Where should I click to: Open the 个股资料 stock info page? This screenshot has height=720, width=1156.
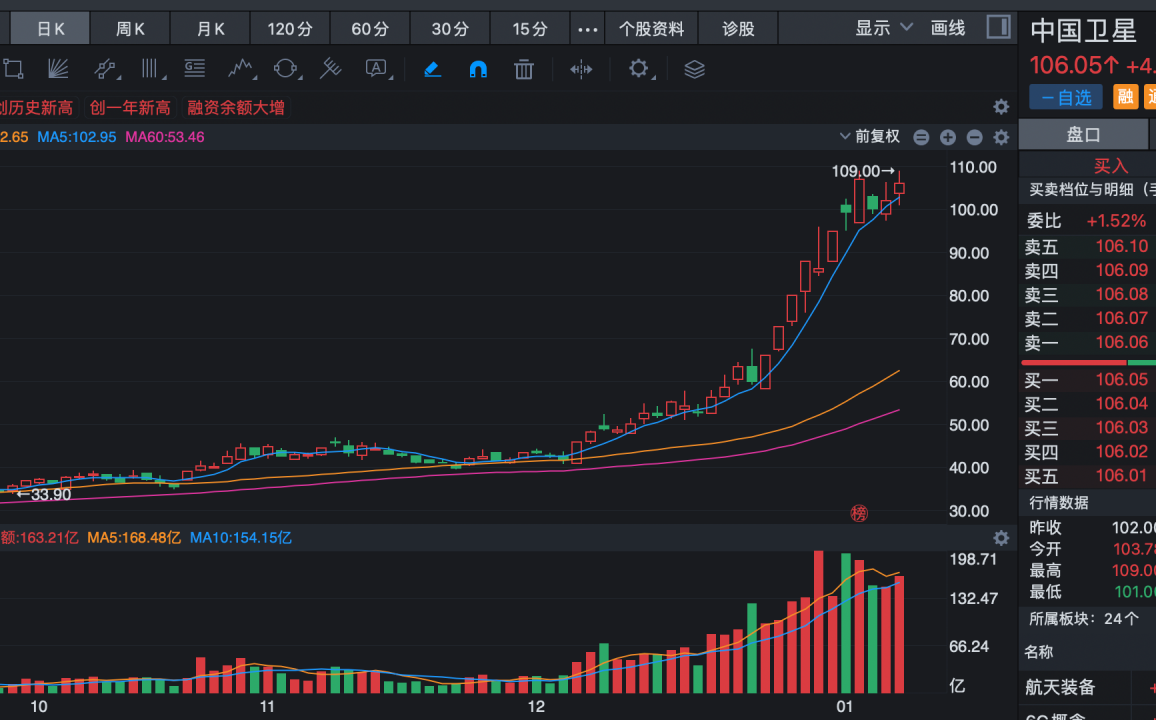(x=651, y=29)
